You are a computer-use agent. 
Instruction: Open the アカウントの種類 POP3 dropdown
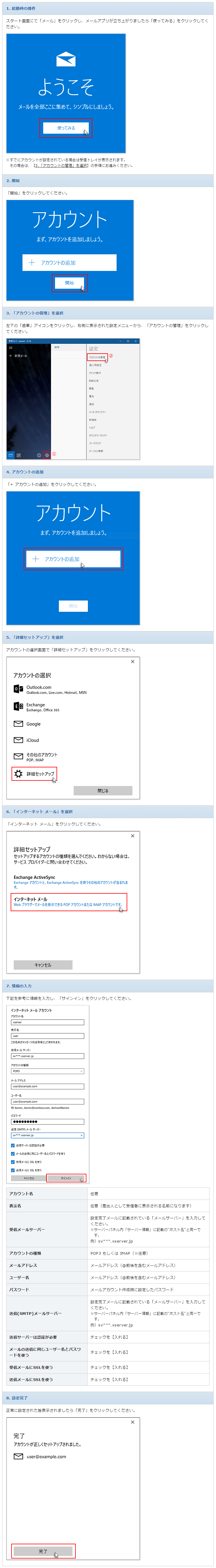(x=47, y=1071)
